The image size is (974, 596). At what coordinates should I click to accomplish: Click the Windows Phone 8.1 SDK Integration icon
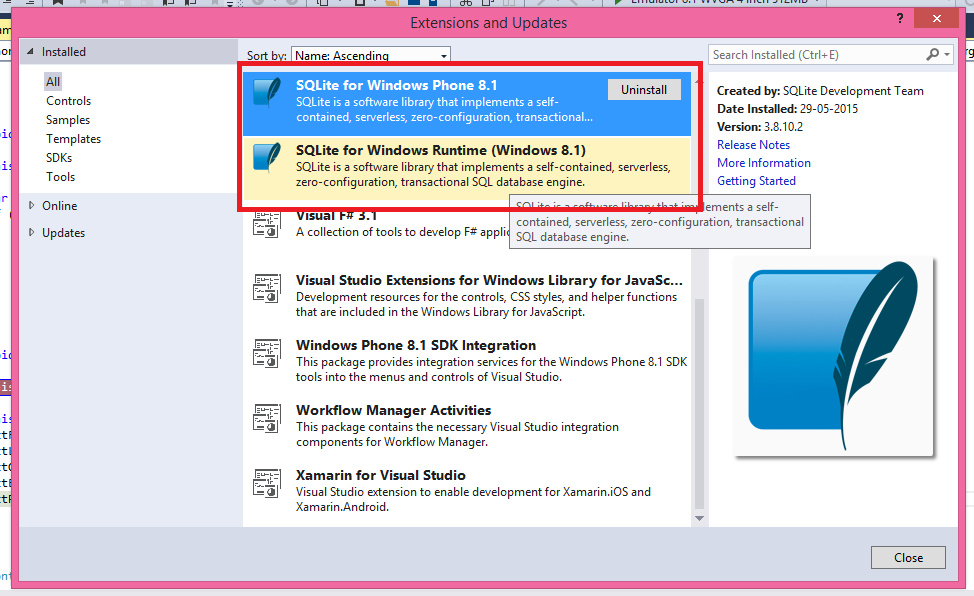(x=267, y=353)
